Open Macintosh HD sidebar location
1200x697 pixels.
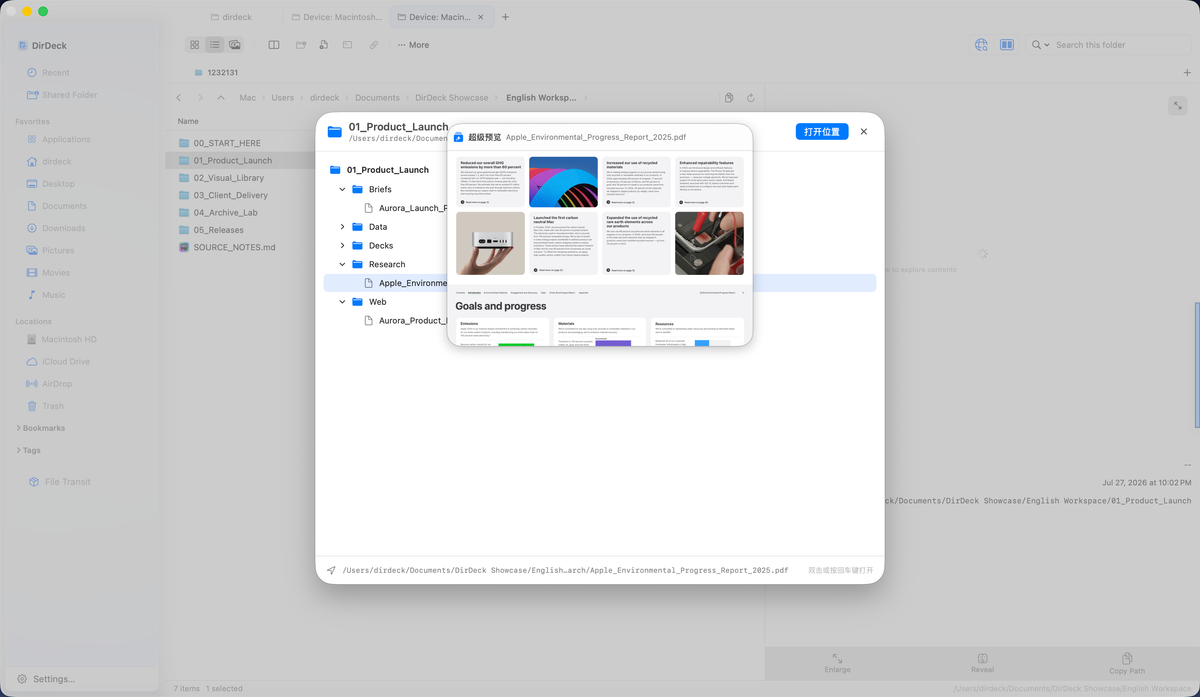[x=69, y=339]
